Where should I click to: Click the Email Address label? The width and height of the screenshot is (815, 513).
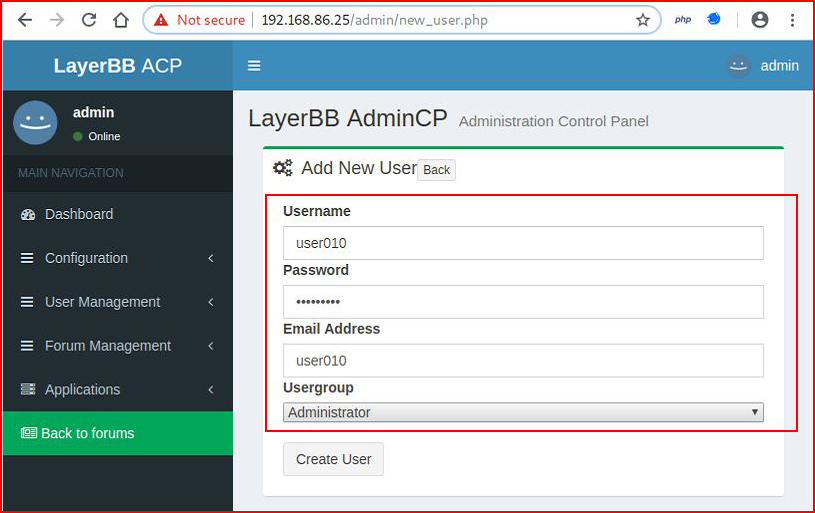[x=332, y=329]
